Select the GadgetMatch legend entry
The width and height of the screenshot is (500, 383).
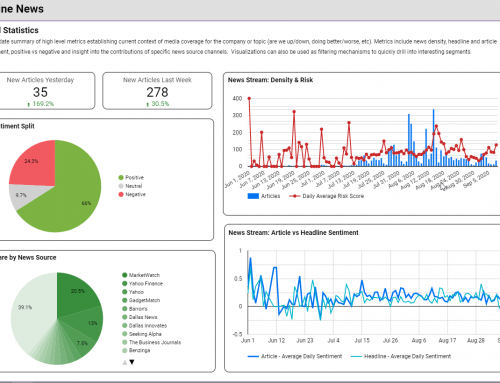(x=141, y=300)
